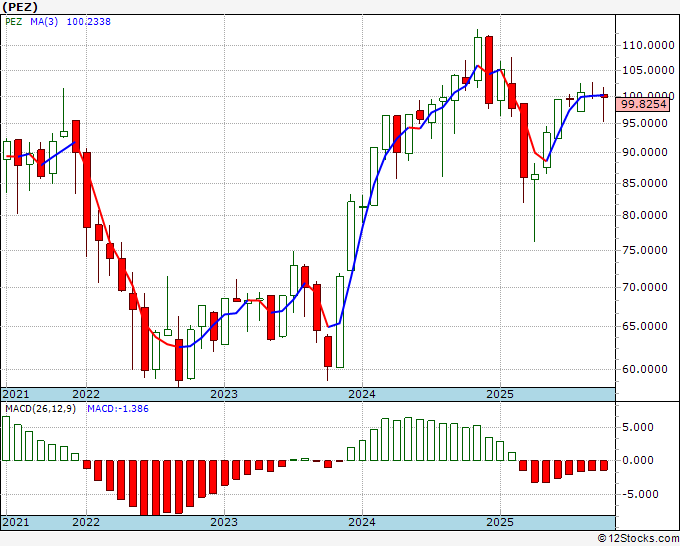Click the 99.8254 current price tag
Viewport: 680px width, 546px height.
(644, 105)
